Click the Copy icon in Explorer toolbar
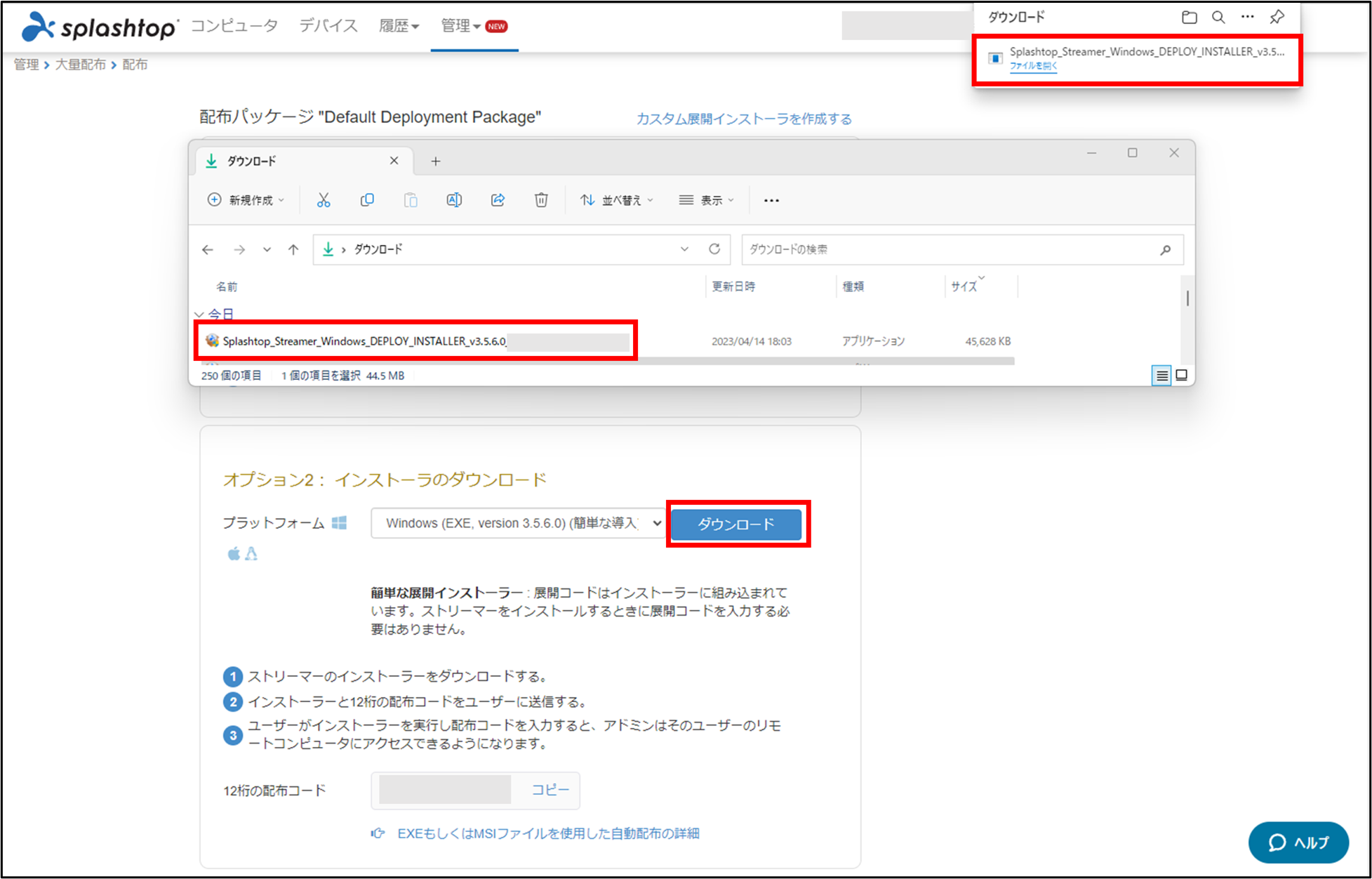 (366, 200)
